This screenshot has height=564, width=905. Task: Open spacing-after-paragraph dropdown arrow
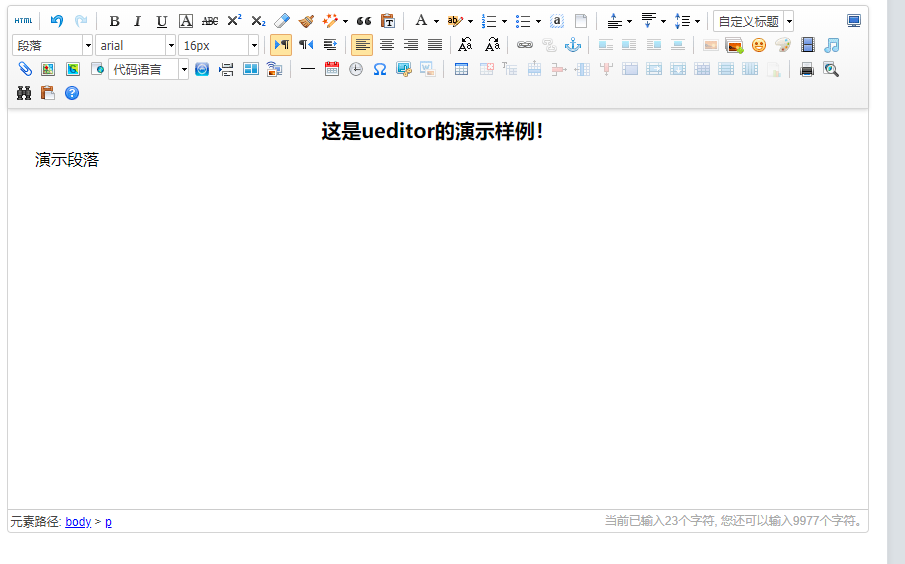point(663,21)
